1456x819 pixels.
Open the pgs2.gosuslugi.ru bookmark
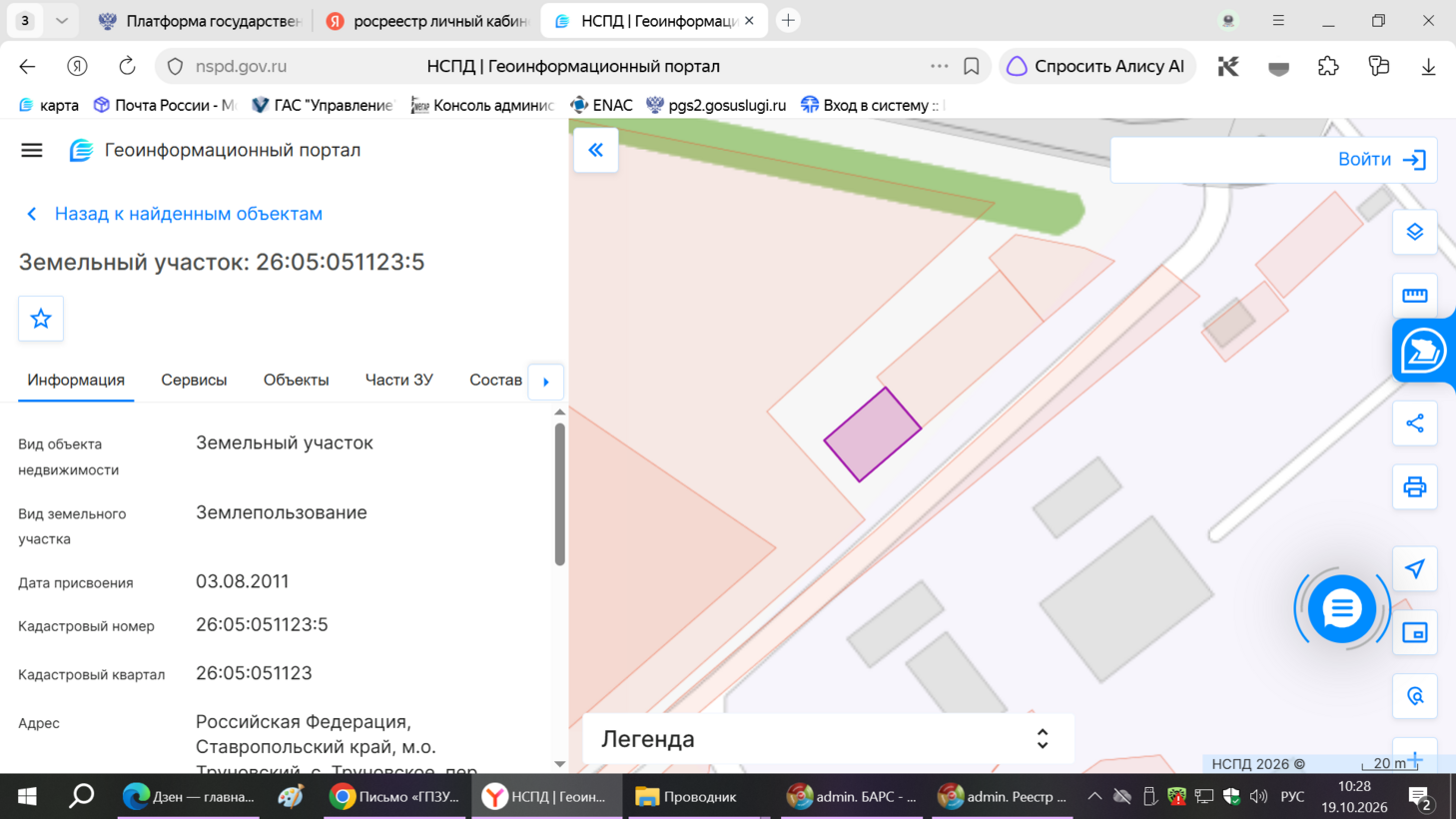click(x=716, y=105)
